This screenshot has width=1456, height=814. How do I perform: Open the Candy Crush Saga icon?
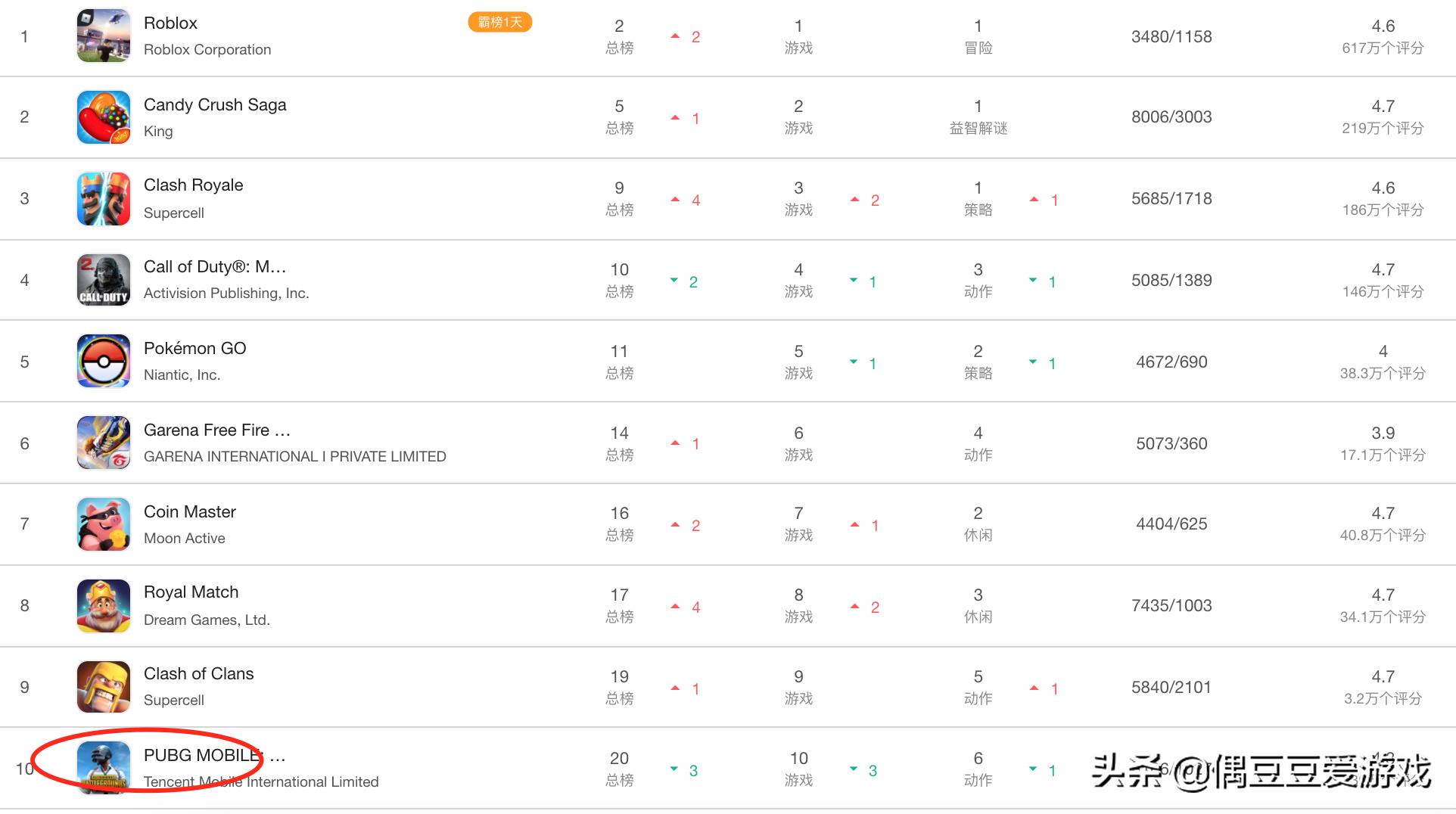pyautogui.click(x=104, y=117)
